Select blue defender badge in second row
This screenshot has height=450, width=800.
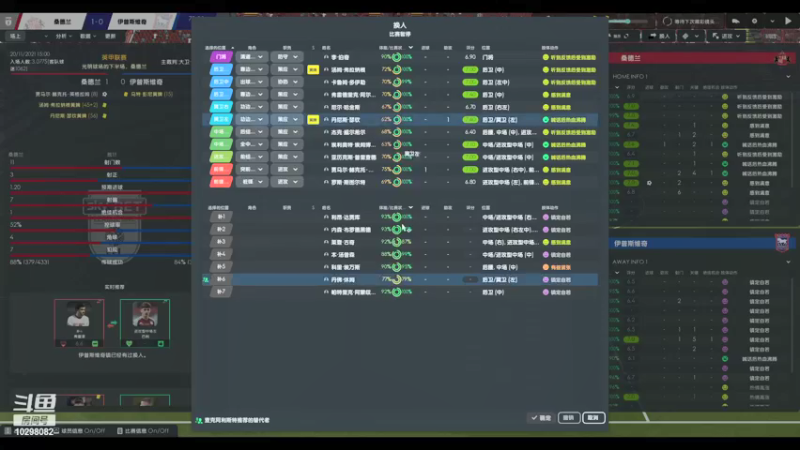[220, 69]
